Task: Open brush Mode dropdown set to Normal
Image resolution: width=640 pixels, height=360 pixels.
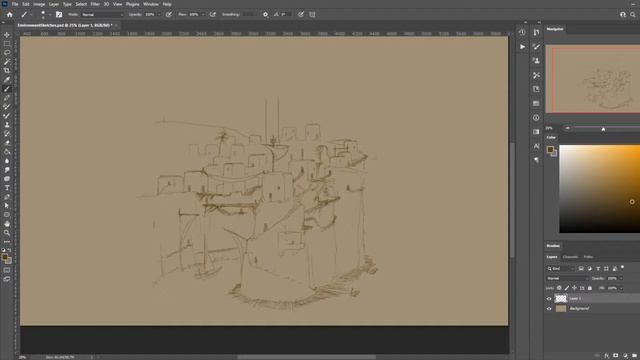Action: (102, 14)
